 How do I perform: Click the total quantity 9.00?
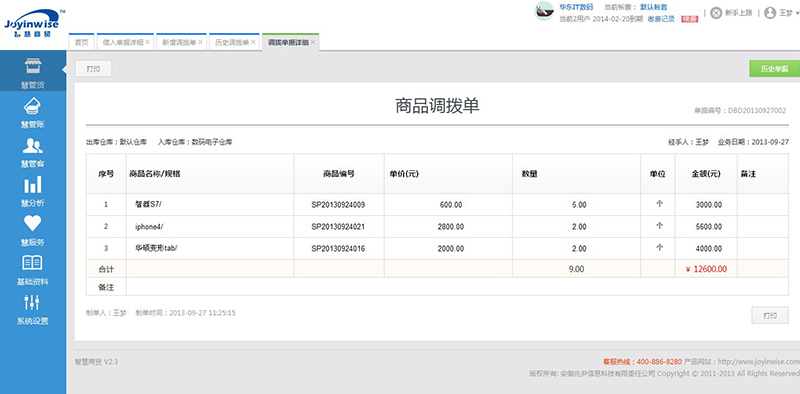576,269
